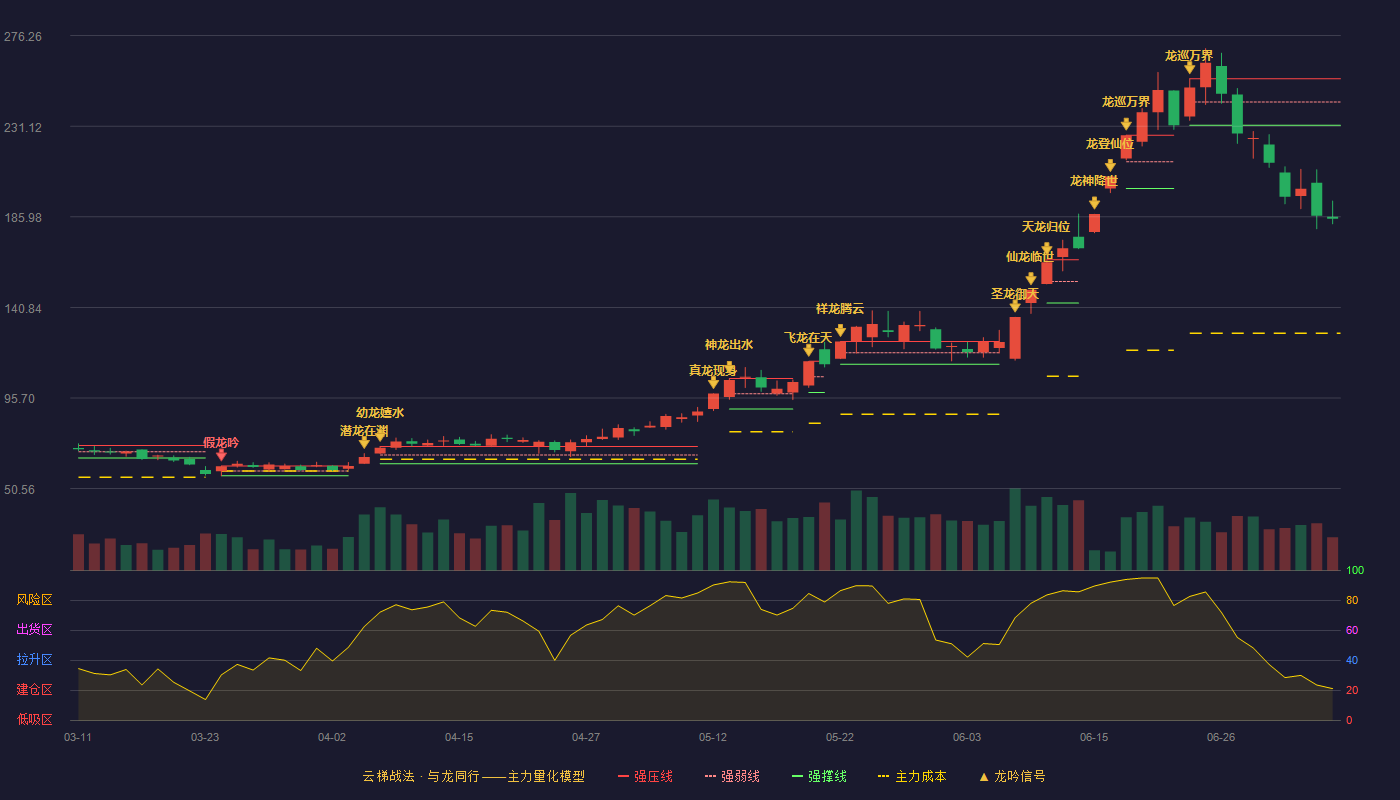This screenshot has width=1400, height=800.
Task: Click the 04-15 date label
Action: [459, 737]
